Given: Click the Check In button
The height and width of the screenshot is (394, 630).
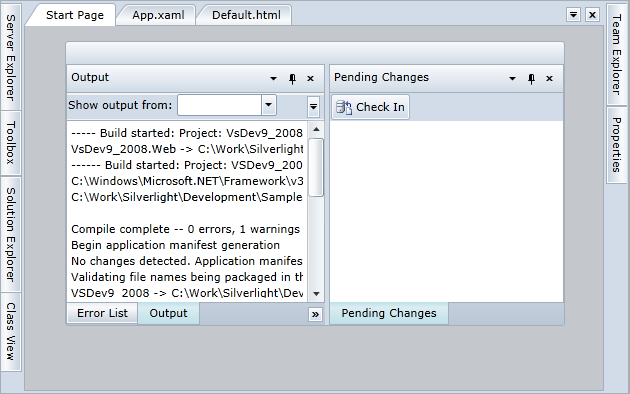Looking at the screenshot, I should pos(370,107).
